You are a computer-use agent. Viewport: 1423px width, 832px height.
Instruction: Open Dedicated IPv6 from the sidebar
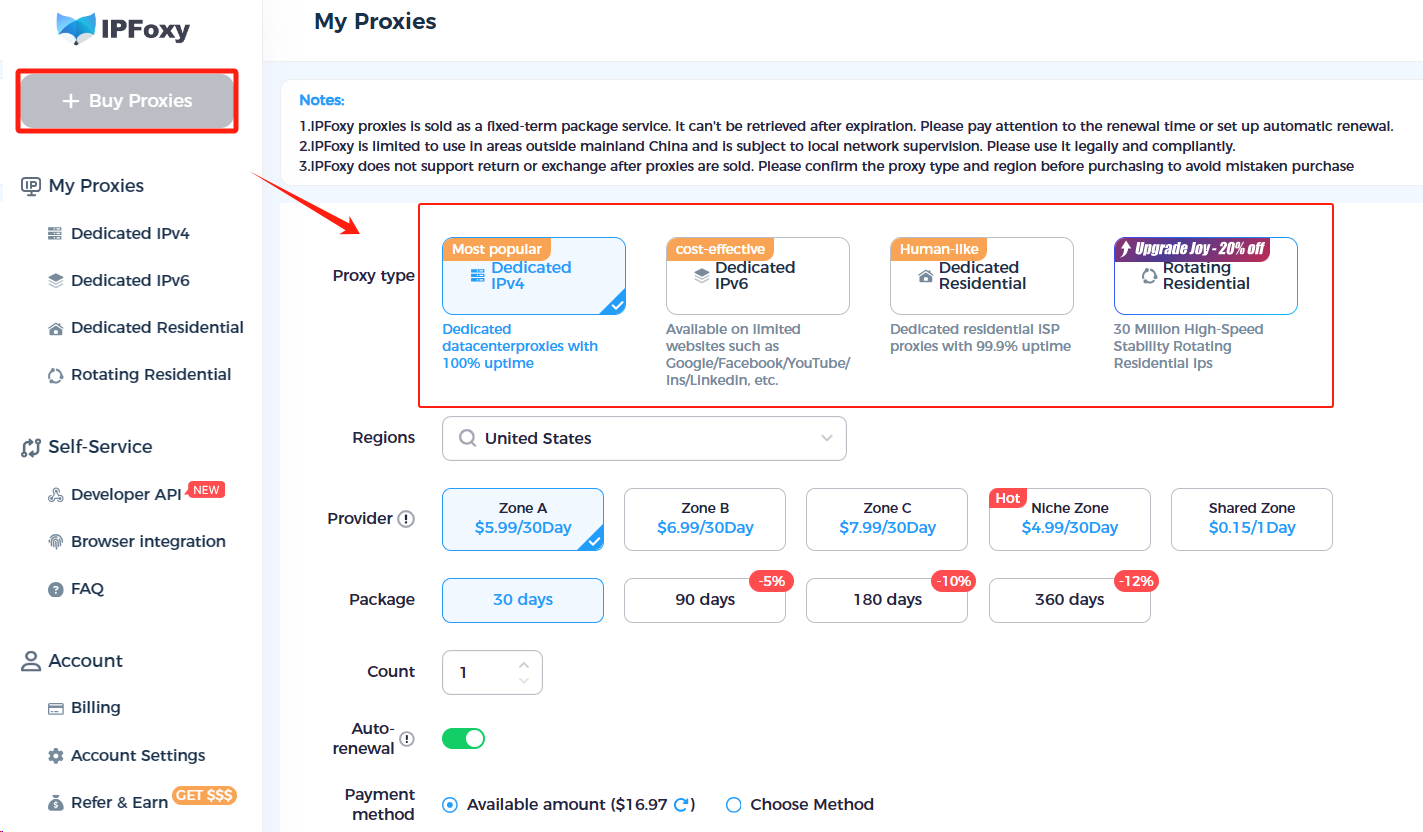[58, 280]
